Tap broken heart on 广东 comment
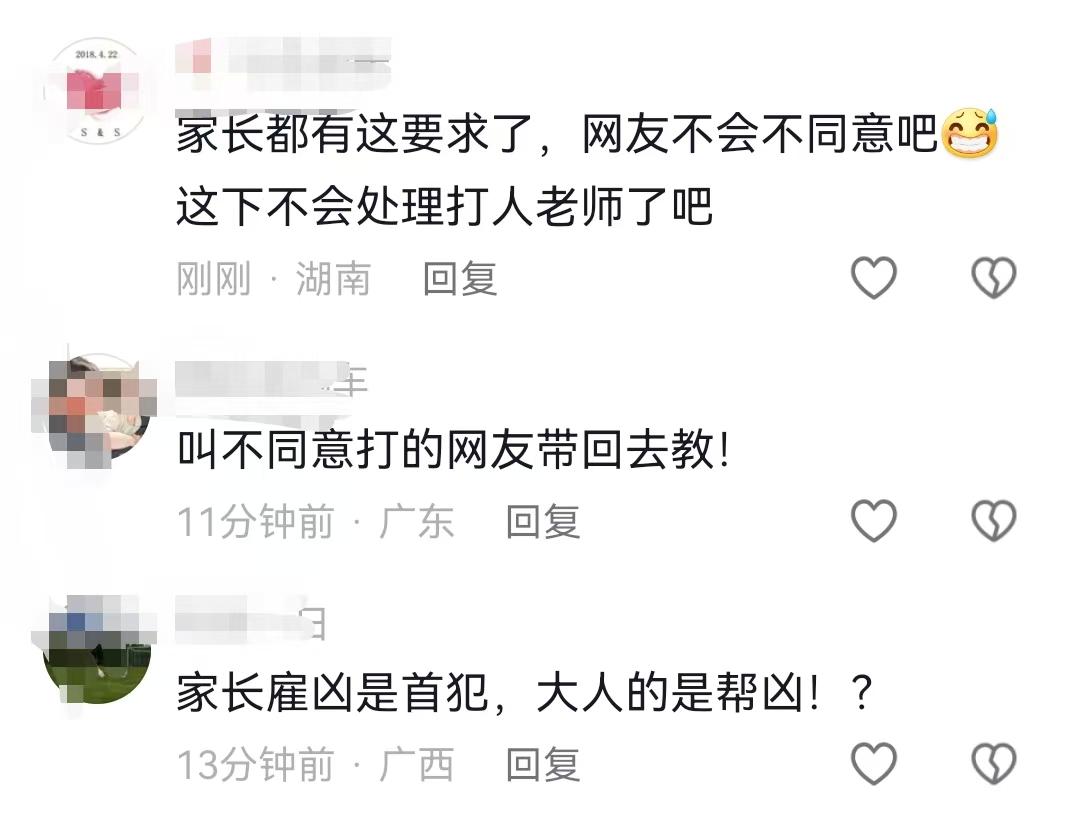The height and width of the screenshot is (831, 1068). coord(994,520)
